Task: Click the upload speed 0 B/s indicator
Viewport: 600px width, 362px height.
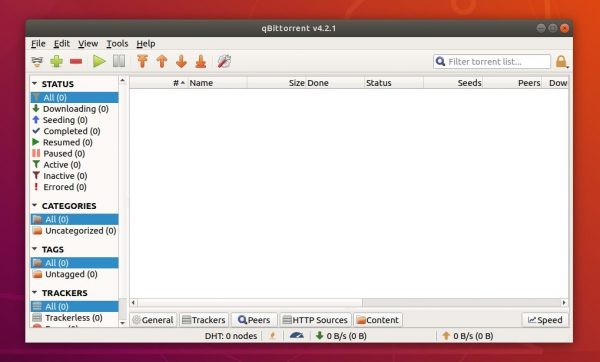Action: click(468, 336)
